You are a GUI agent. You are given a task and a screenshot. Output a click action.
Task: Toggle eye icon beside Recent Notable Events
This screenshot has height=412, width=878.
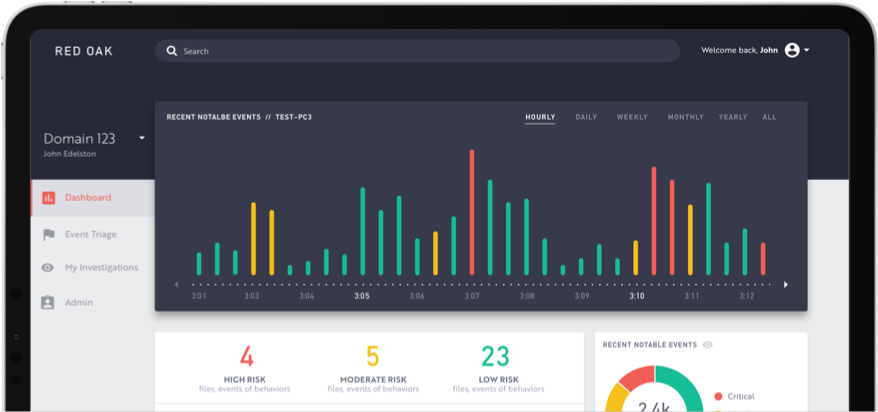(x=707, y=345)
